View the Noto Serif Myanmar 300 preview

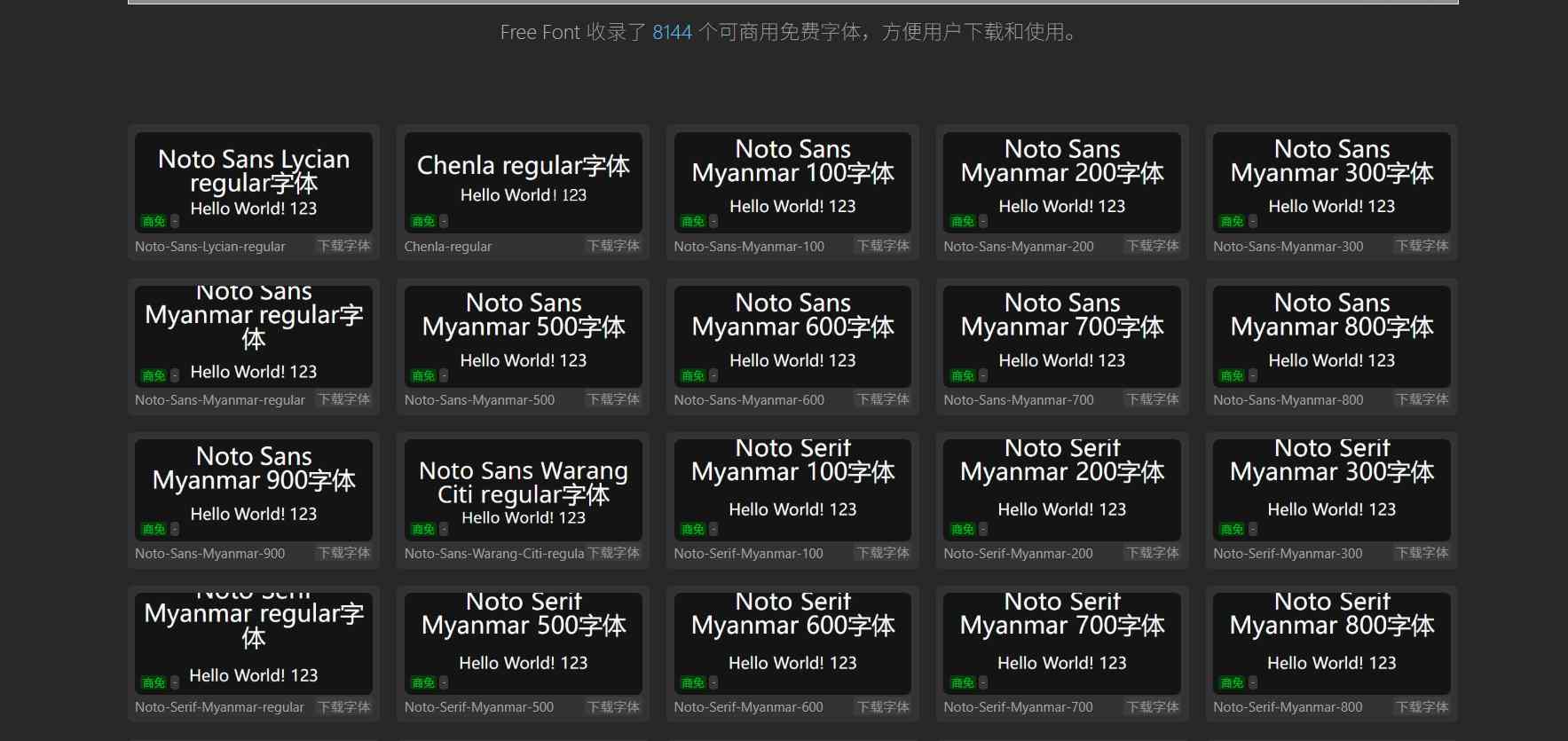click(1331, 485)
